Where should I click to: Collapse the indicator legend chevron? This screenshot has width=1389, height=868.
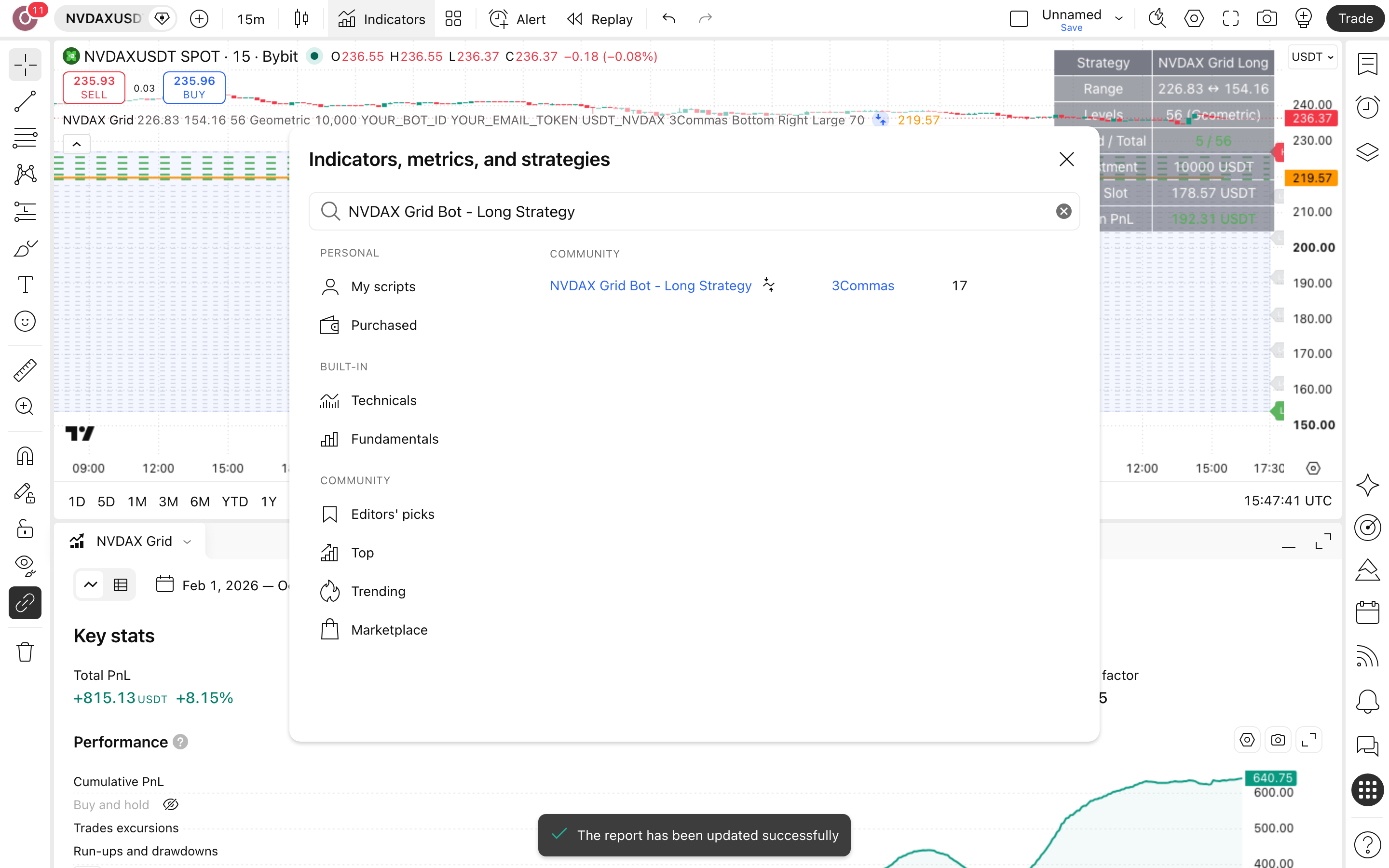click(x=76, y=144)
